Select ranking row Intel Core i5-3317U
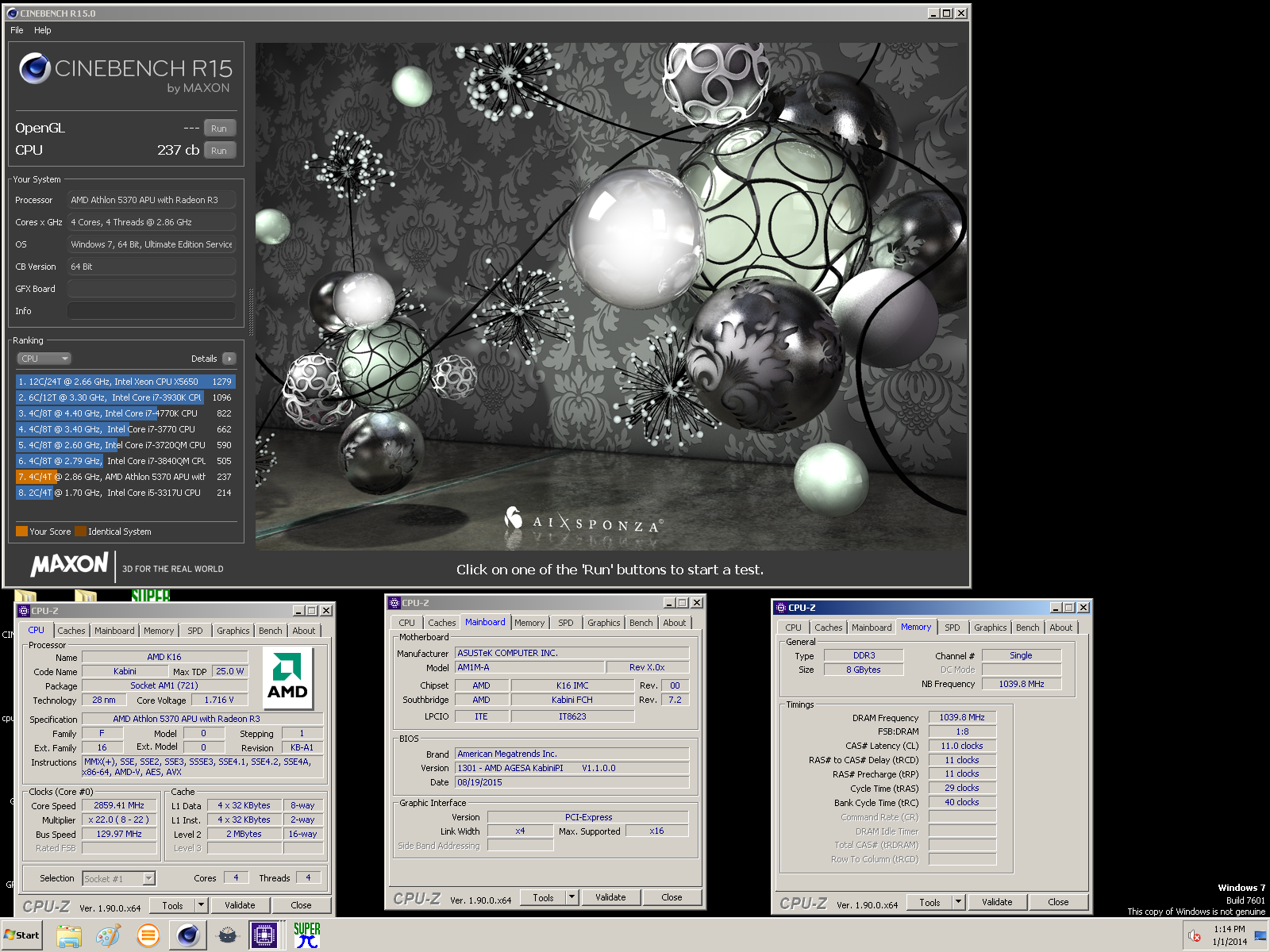Screen dimensions: 1270x952 (x=125, y=493)
